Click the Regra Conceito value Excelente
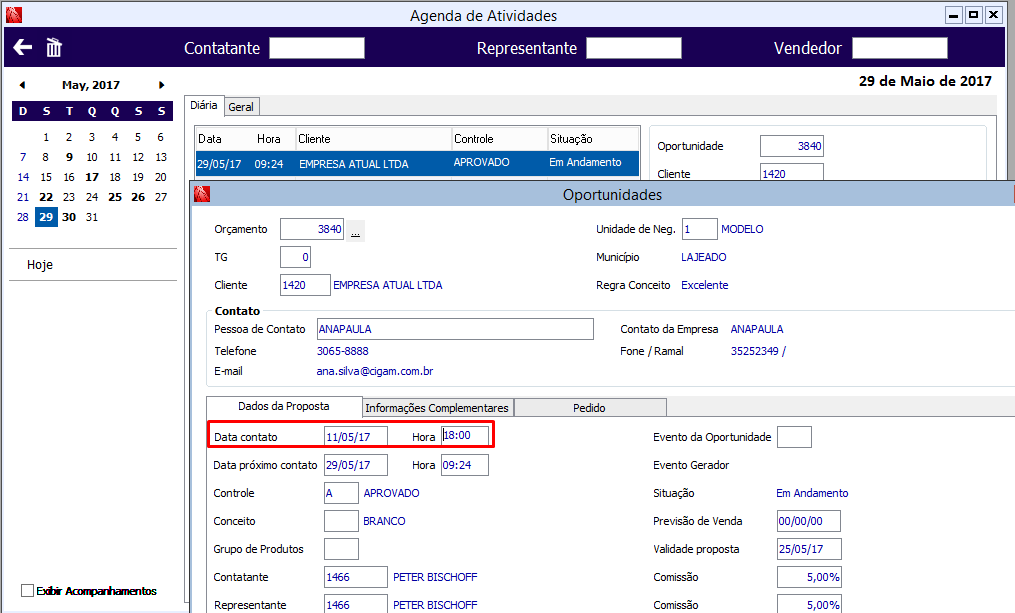Image resolution: width=1015 pixels, height=613 pixels. pyautogui.click(x=704, y=285)
